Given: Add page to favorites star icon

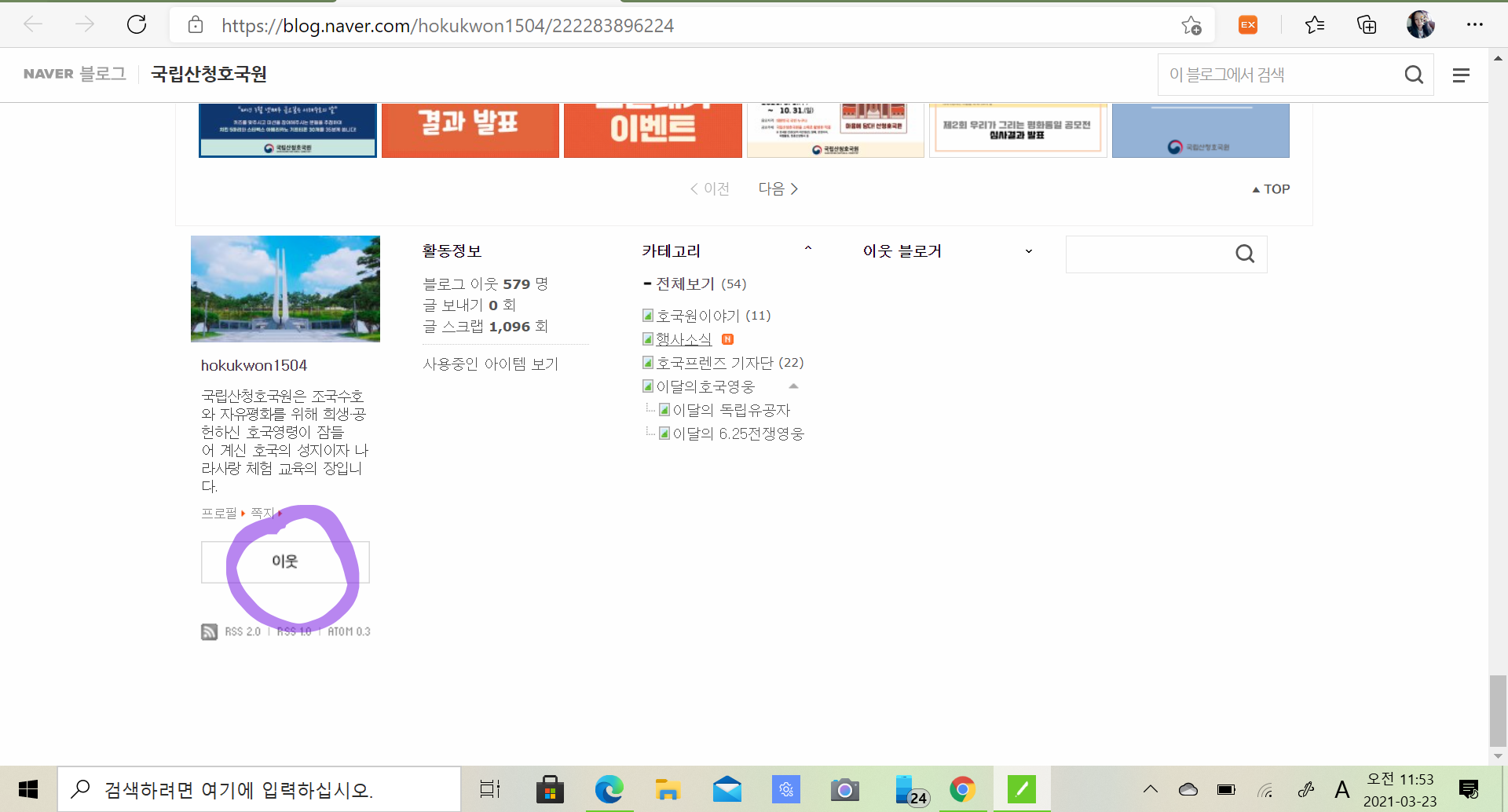Looking at the screenshot, I should 1191,25.
